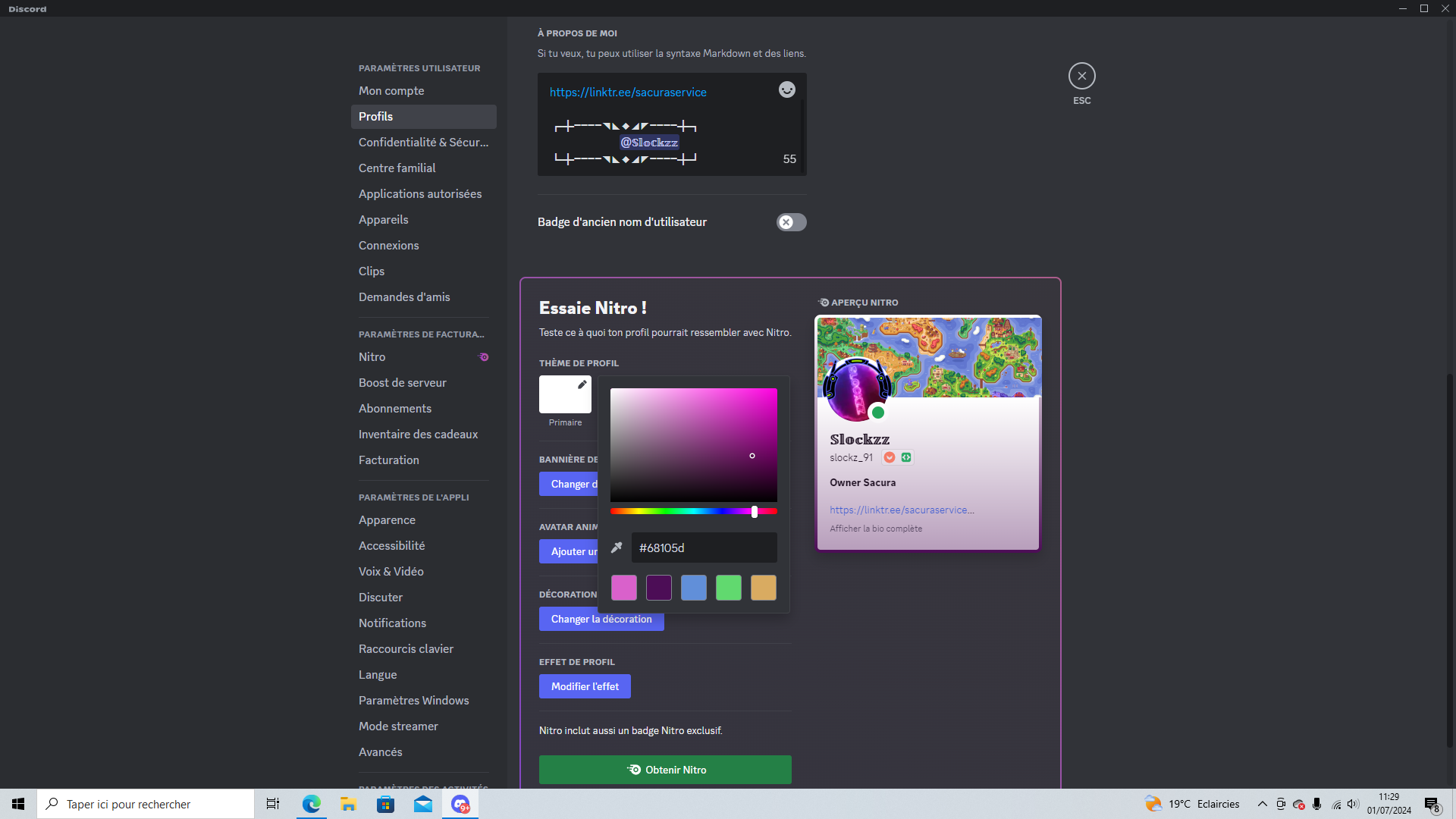The image size is (1456, 819).
Task: Open Windows Start menu
Action: (18, 804)
